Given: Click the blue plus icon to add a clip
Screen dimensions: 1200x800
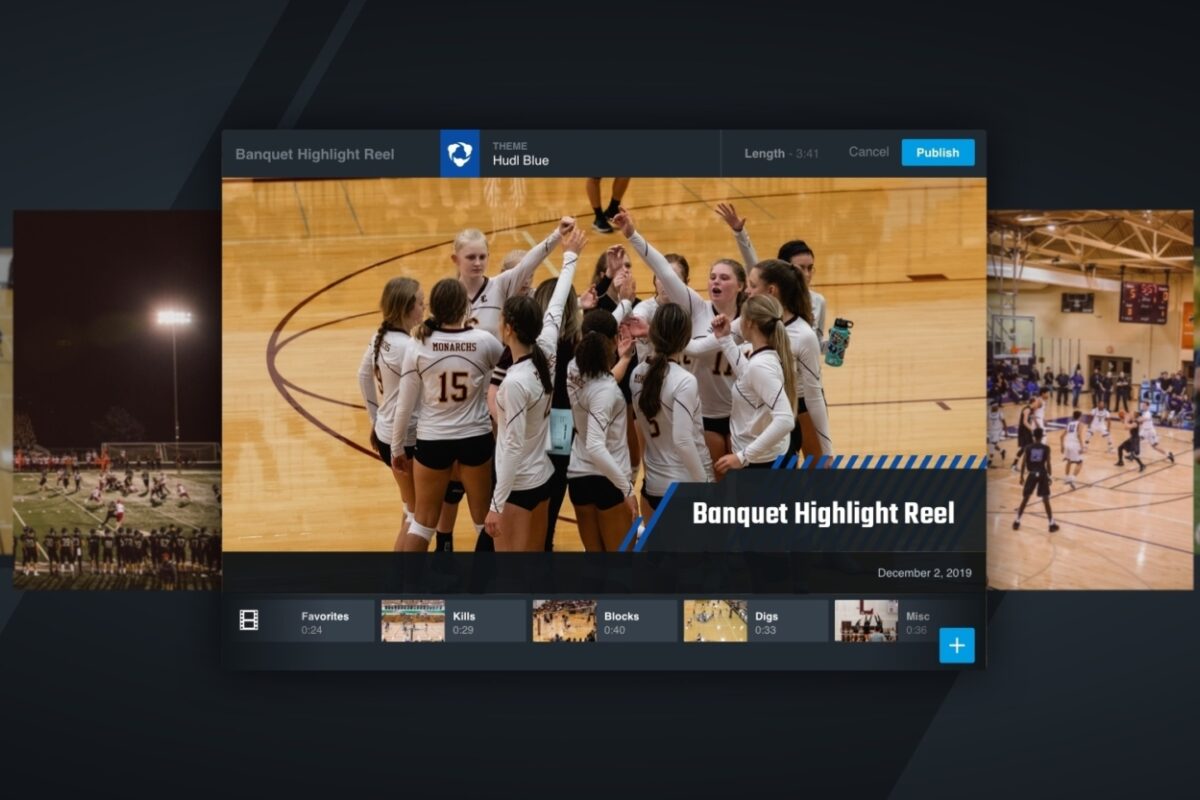Looking at the screenshot, I should [957, 647].
